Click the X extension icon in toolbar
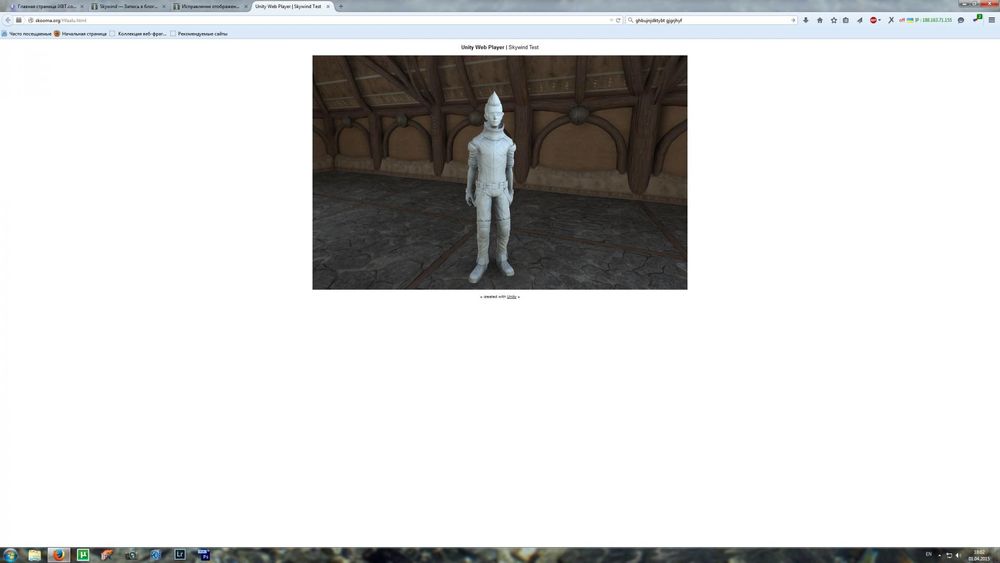This screenshot has height=563, width=1000. pyautogui.click(x=891, y=20)
